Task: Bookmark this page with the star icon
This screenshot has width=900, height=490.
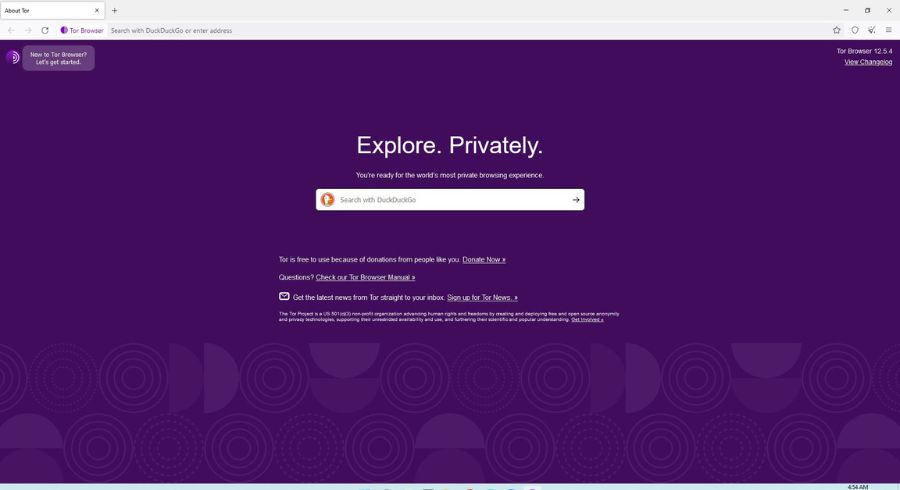Action: pyautogui.click(x=837, y=30)
